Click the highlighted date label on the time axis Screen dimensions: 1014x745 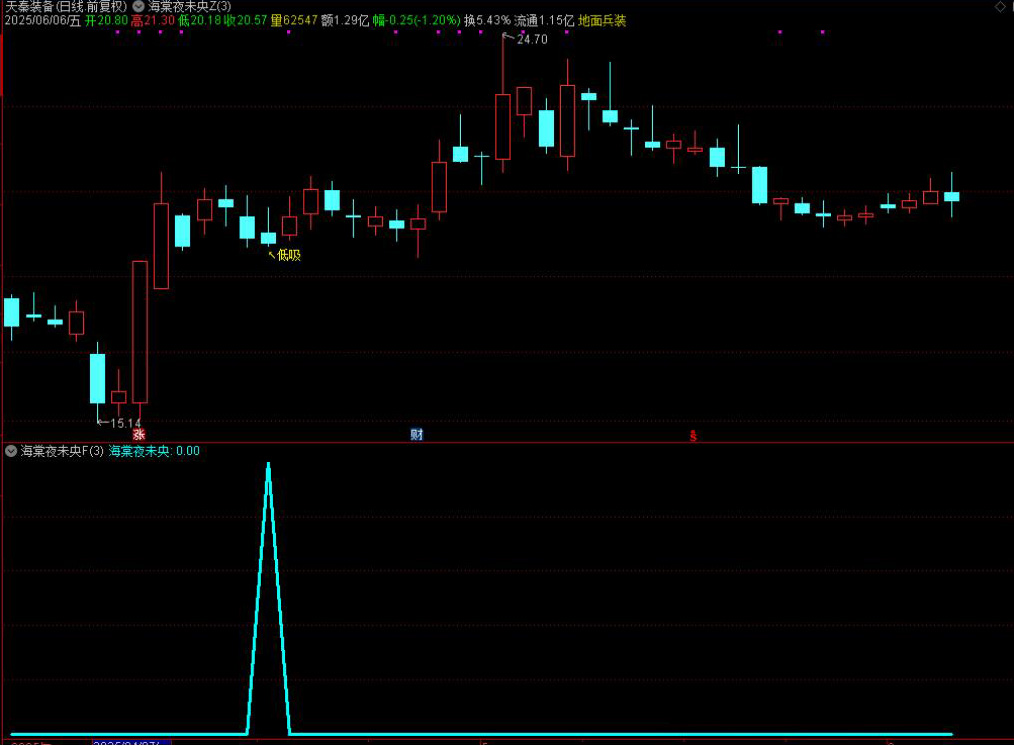click(x=131, y=742)
